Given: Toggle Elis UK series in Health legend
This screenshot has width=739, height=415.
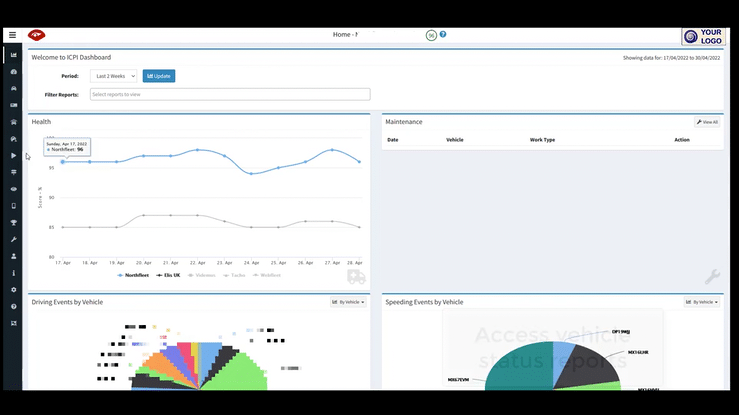Looking at the screenshot, I should click(168, 275).
